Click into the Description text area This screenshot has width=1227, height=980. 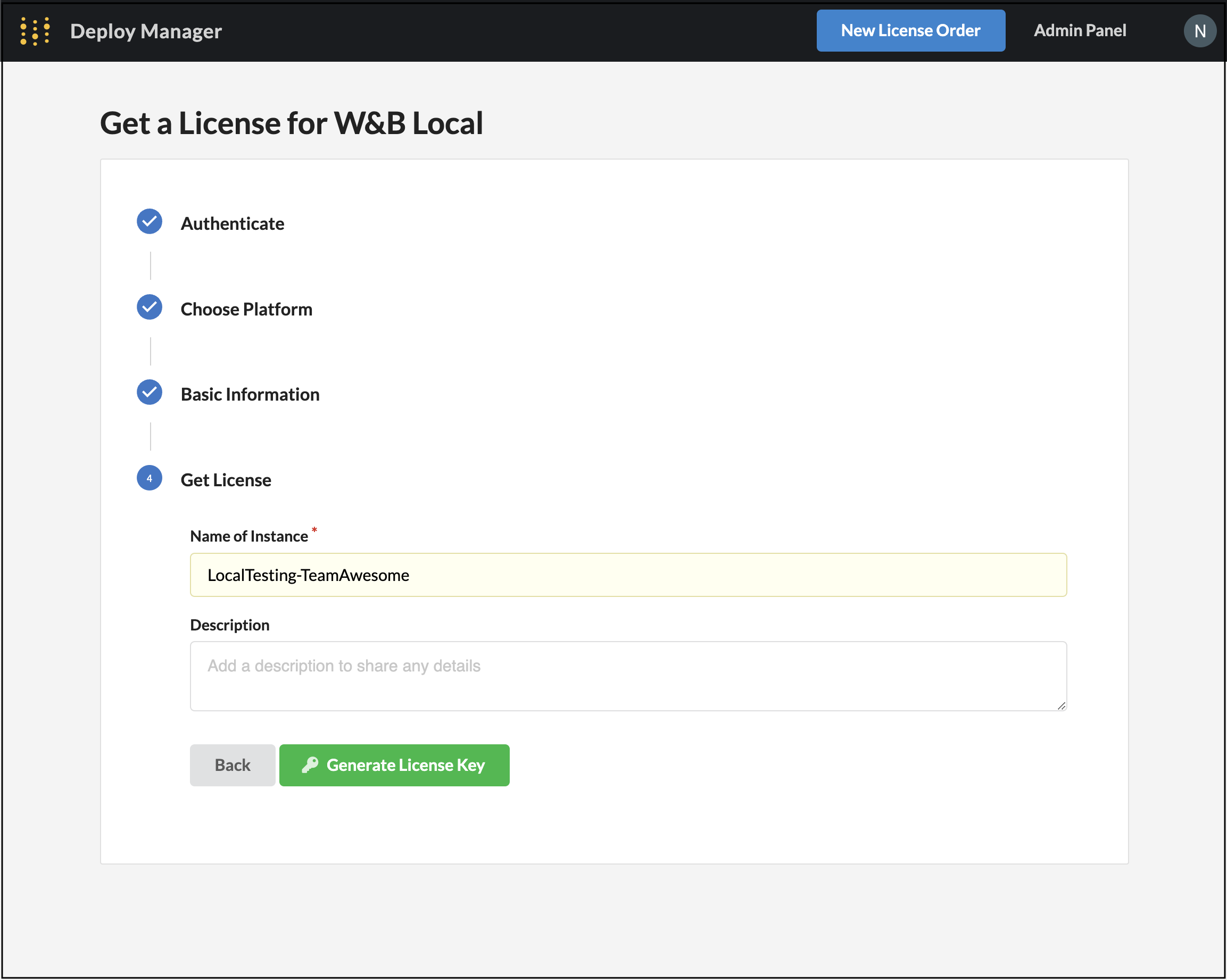628,676
